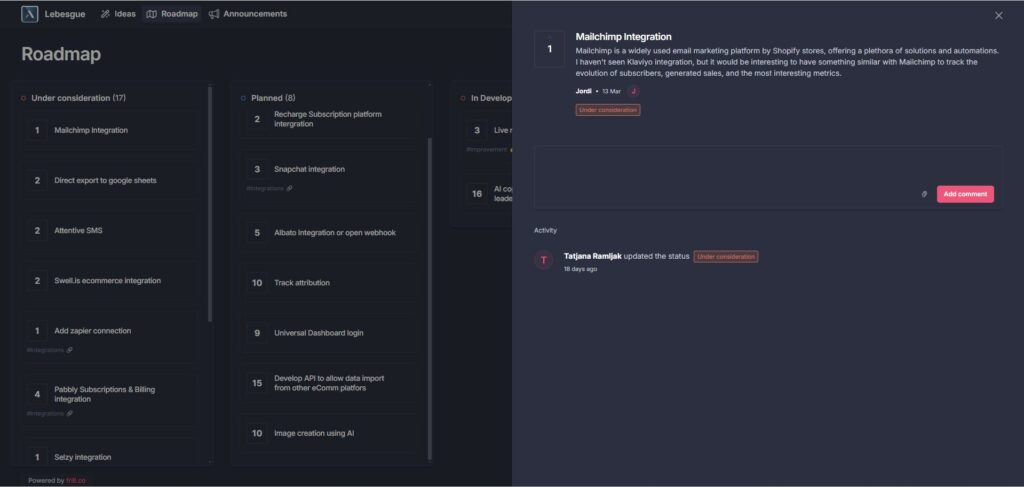
Task: Click the Lebesgue logo icon
Action: click(29, 14)
